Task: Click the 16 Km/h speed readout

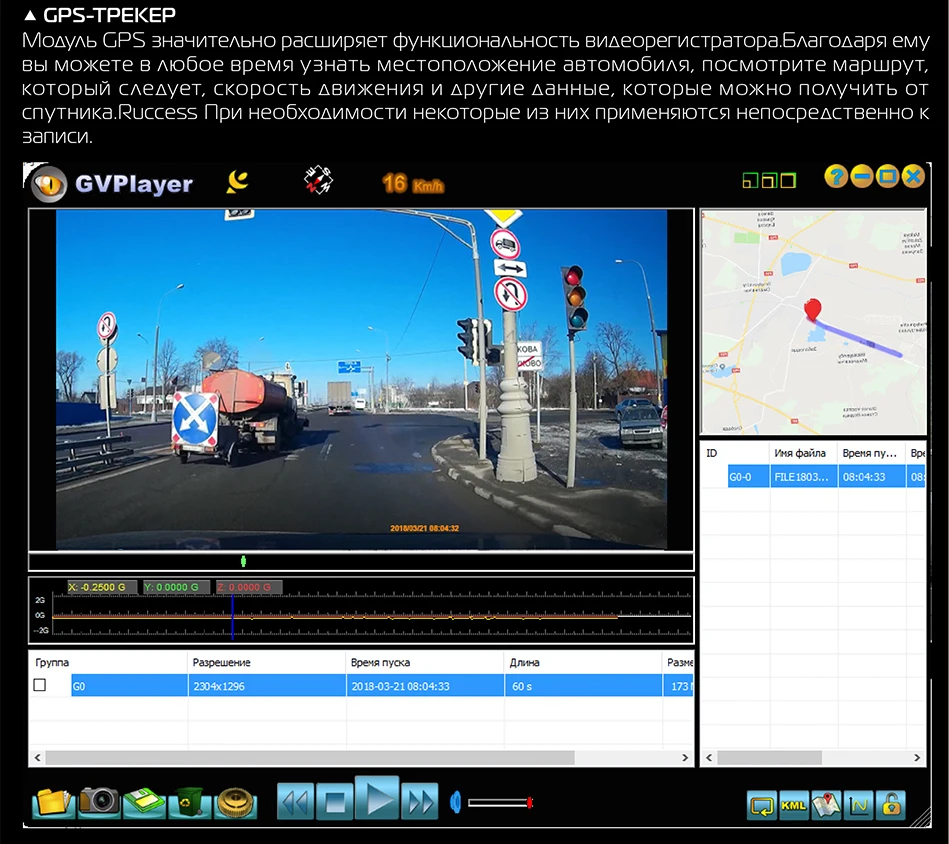Action: pyautogui.click(x=413, y=184)
